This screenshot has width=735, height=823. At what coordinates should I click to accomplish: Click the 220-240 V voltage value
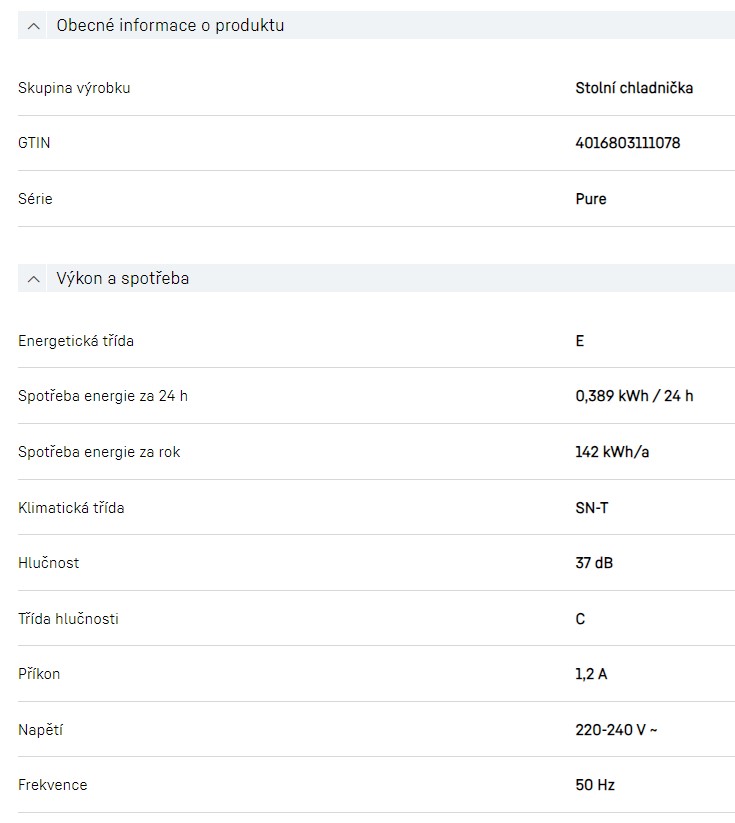click(616, 730)
